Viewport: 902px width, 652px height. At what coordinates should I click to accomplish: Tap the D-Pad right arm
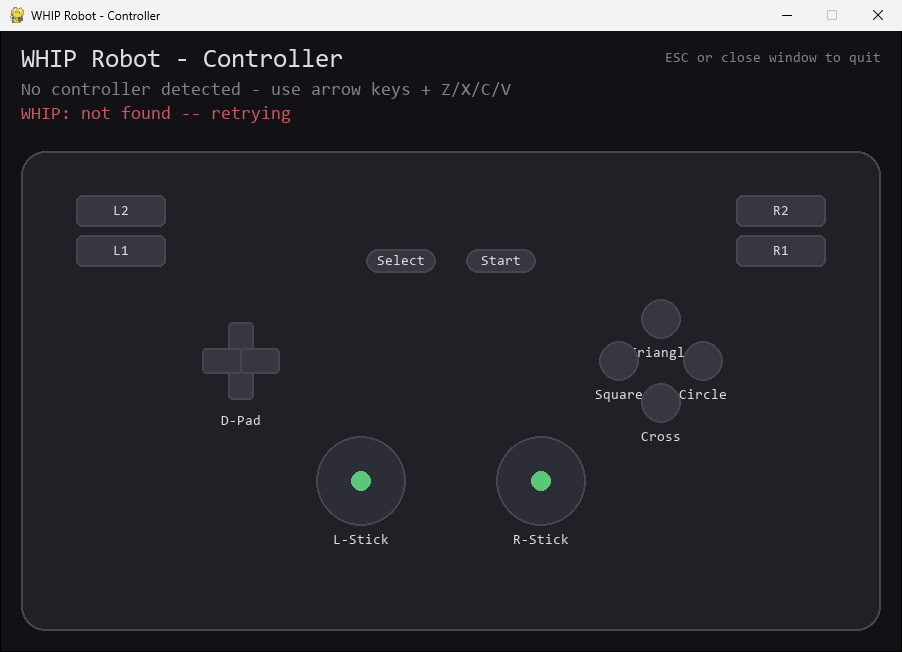(260, 361)
